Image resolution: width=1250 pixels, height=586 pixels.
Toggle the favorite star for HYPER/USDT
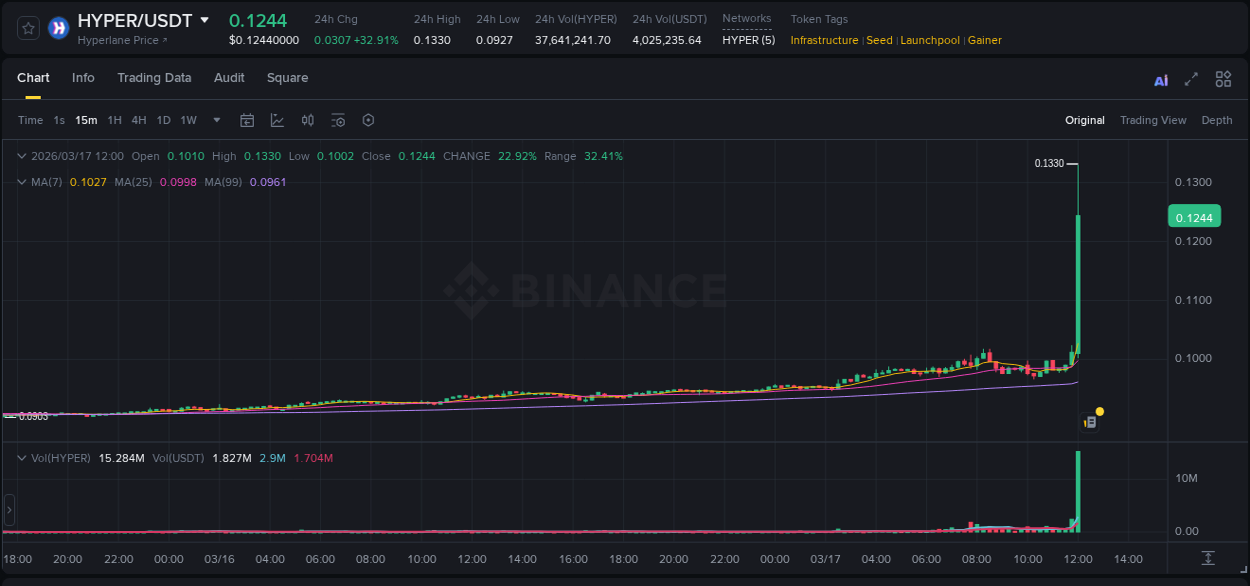tap(27, 28)
